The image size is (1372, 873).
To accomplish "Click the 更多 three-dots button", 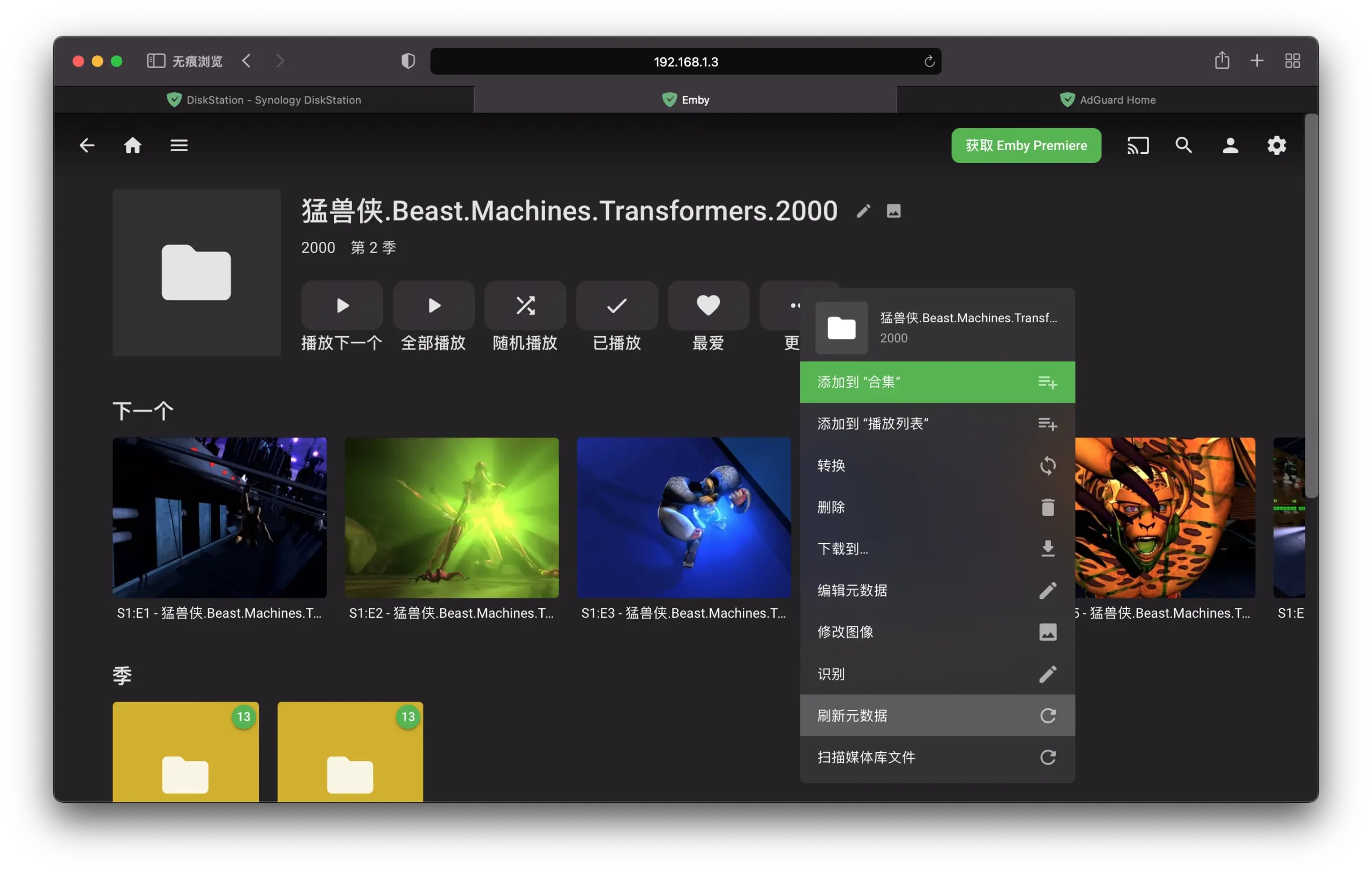I will [780, 306].
